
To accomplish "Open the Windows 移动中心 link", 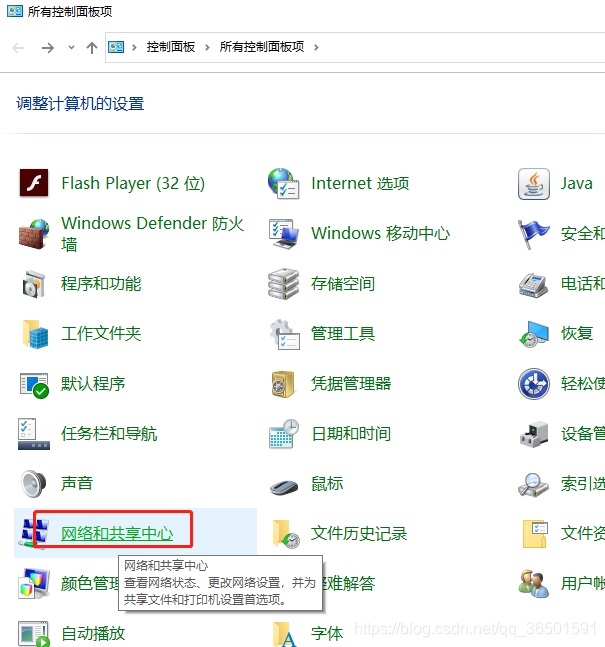I will point(380,234).
